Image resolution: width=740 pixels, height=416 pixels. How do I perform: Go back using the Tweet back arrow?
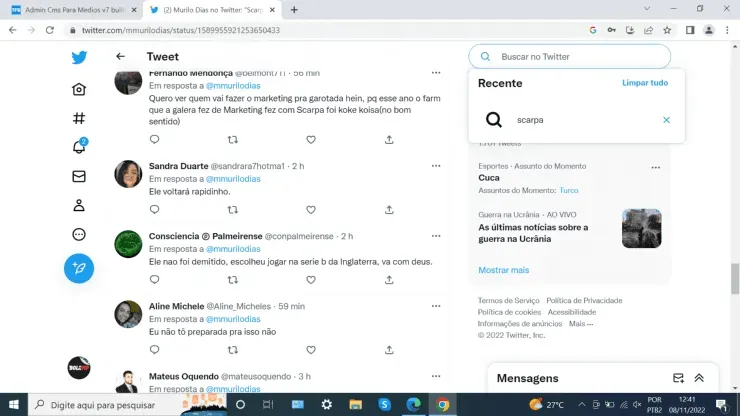coord(120,57)
